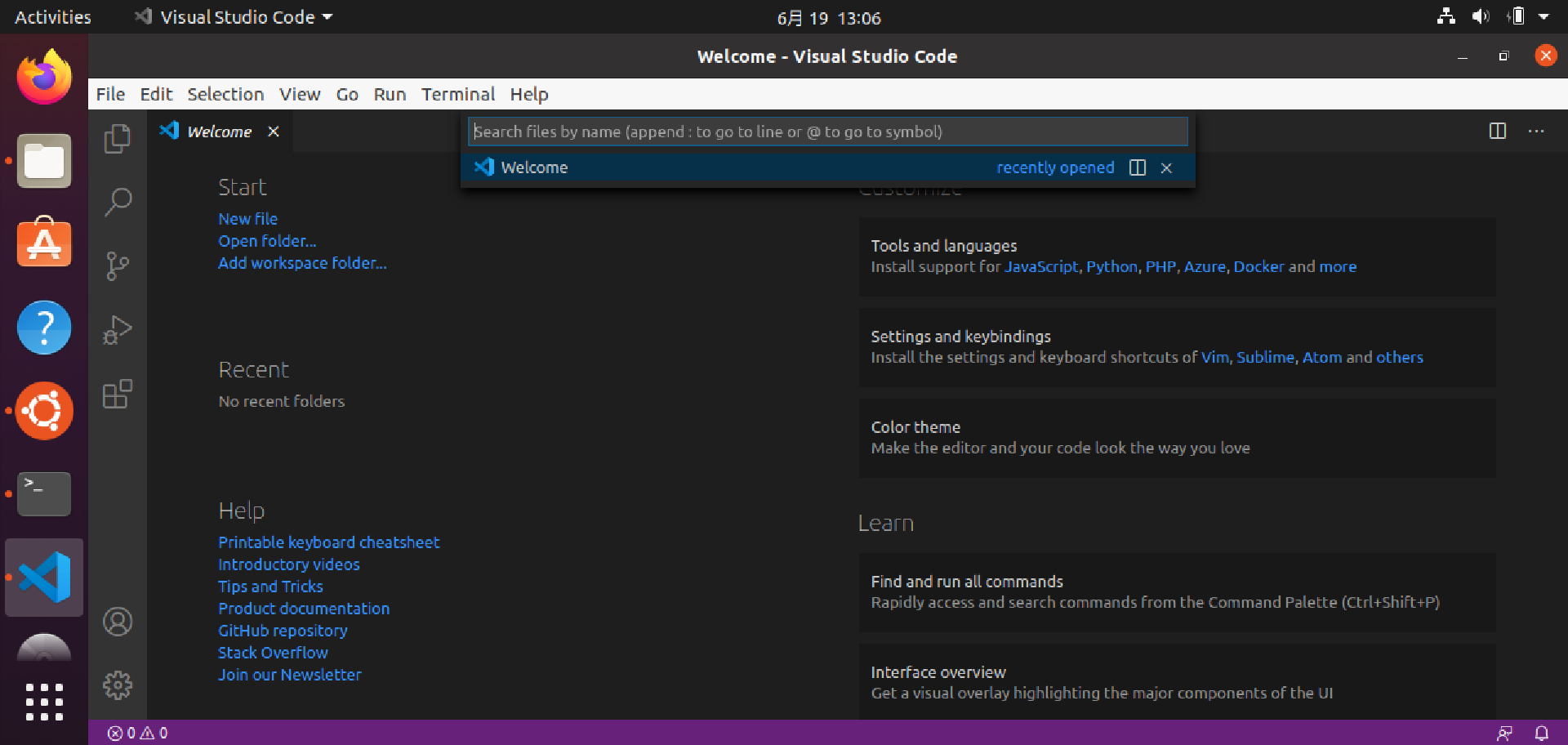Focus the Search files by name field
The width and height of the screenshot is (1568, 745).
point(828,132)
